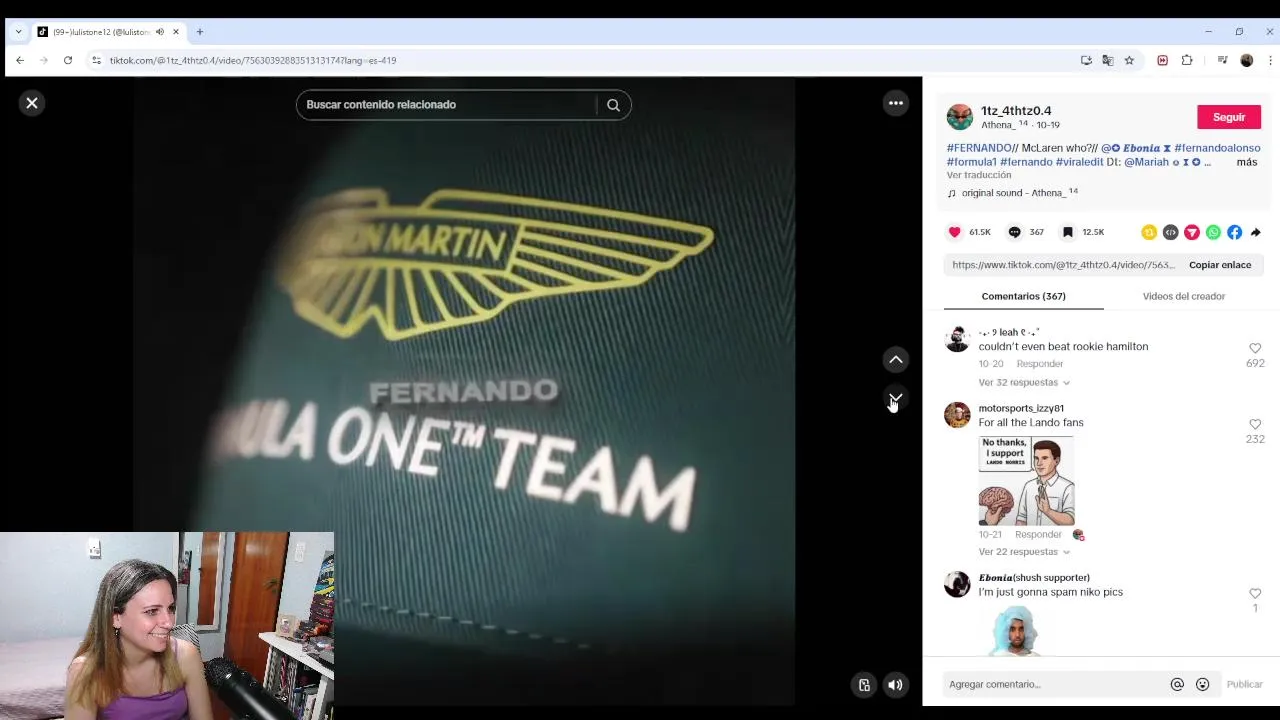1280x720 pixels.
Task: Expand 'Ver 22 respuestas' replies
Action: tap(1024, 552)
